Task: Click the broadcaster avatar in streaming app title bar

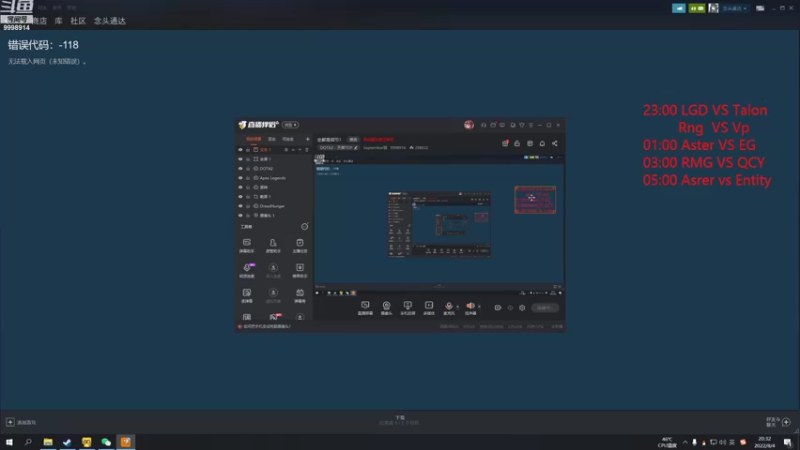Action: pyautogui.click(x=469, y=125)
